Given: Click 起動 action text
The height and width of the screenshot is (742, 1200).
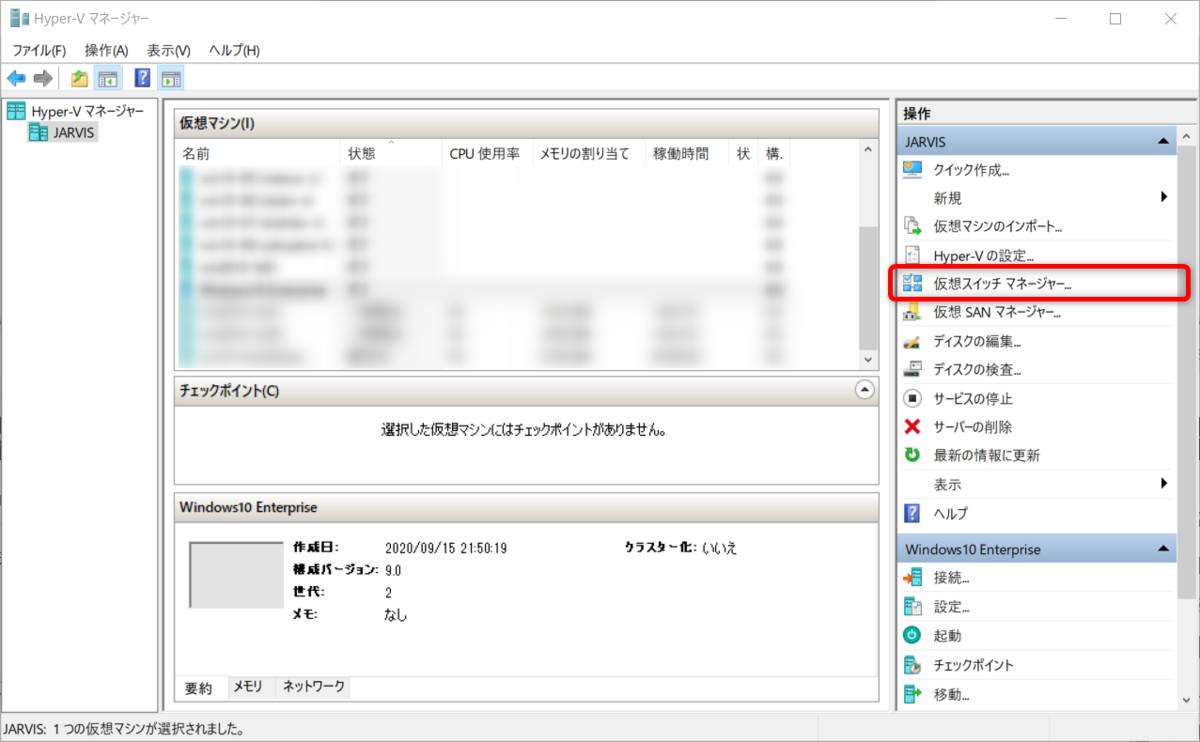Looking at the screenshot, I should pyautogui.click(x=947, y=636).
